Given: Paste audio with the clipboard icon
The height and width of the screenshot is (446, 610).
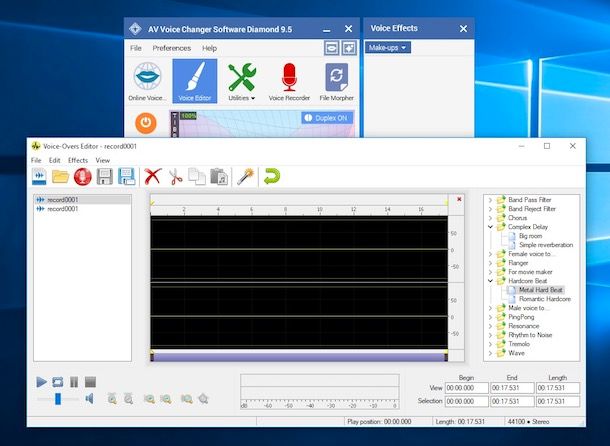Looking at the screenshot, I should [219, 177].
